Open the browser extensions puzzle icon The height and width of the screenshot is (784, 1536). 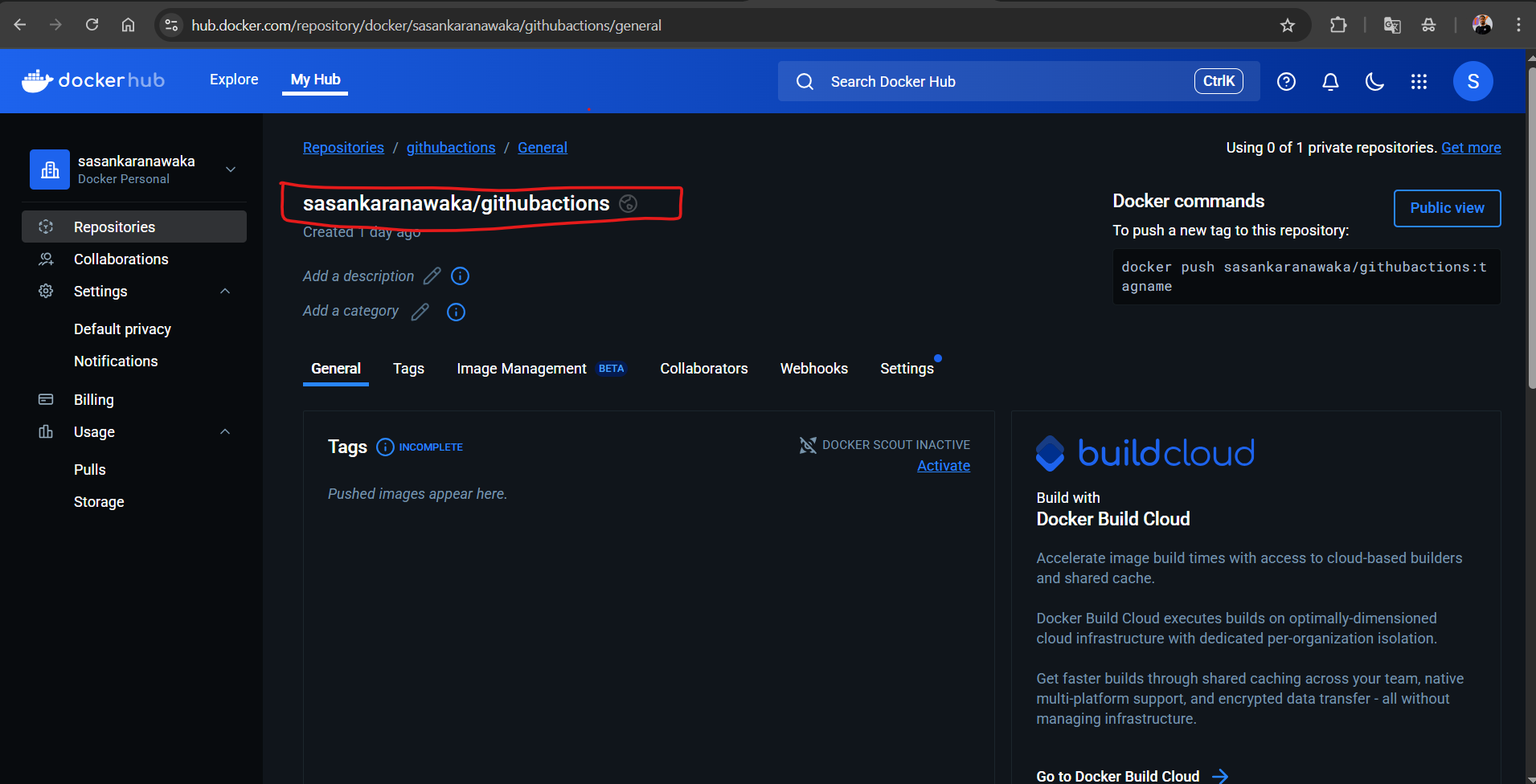[x=1338, y=25]
